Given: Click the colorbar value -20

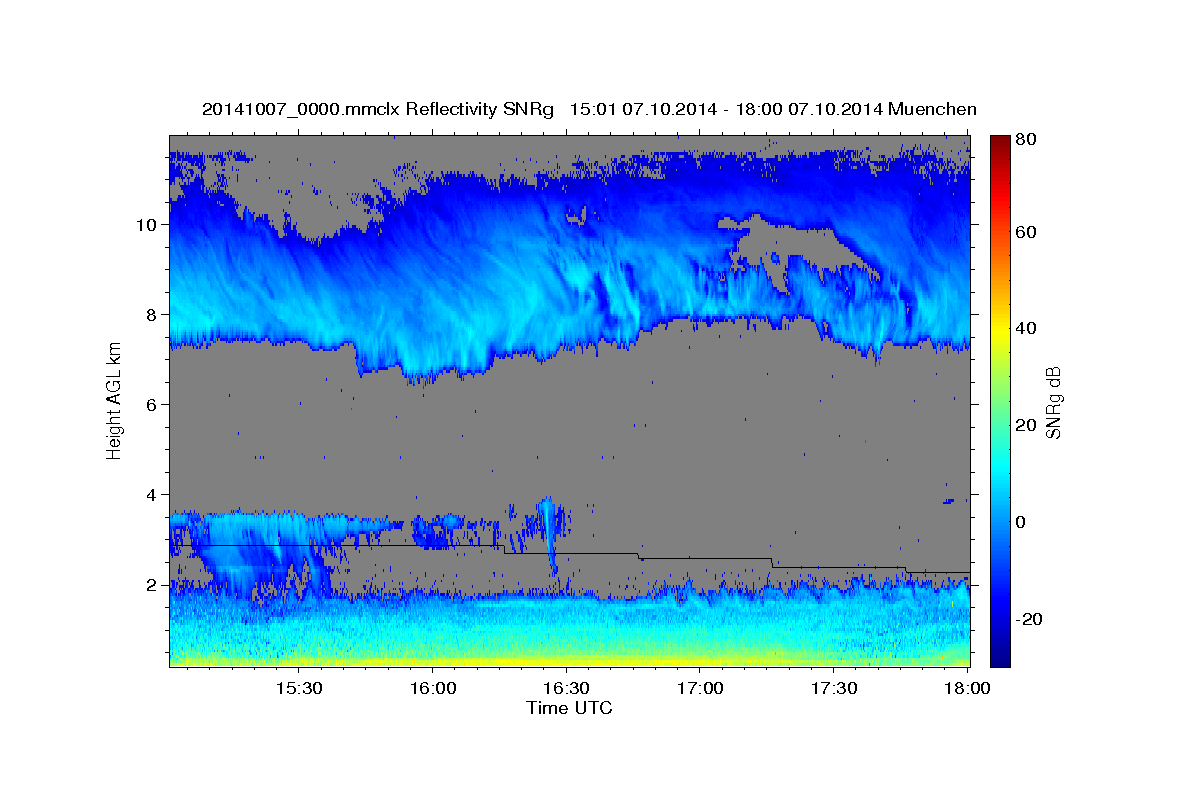Looking at the screenshot, I should (x=1030, y=619).
